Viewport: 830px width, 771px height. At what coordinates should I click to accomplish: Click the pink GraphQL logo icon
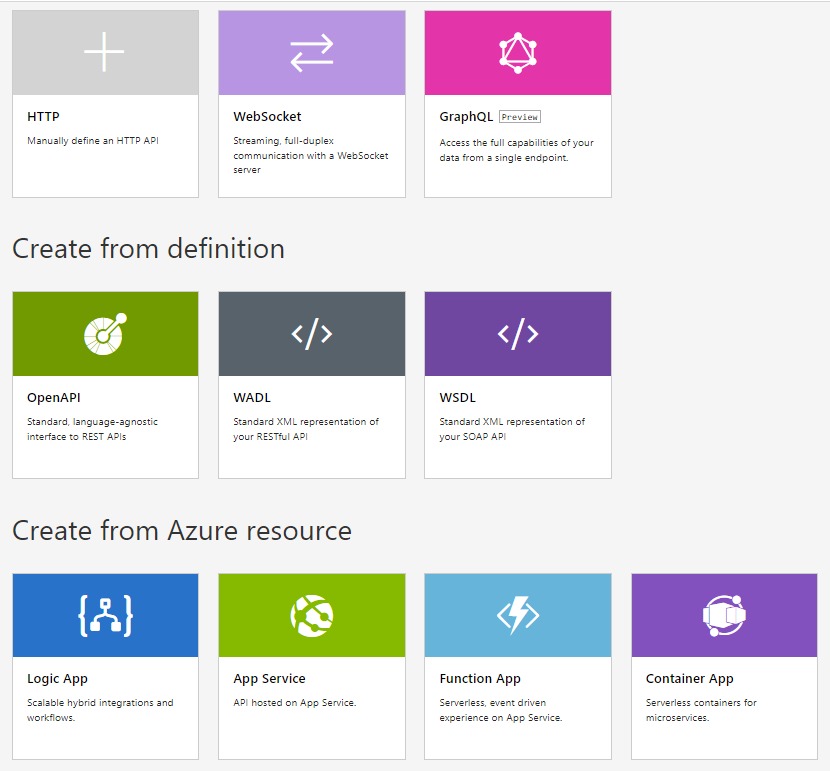click(517, 53)
